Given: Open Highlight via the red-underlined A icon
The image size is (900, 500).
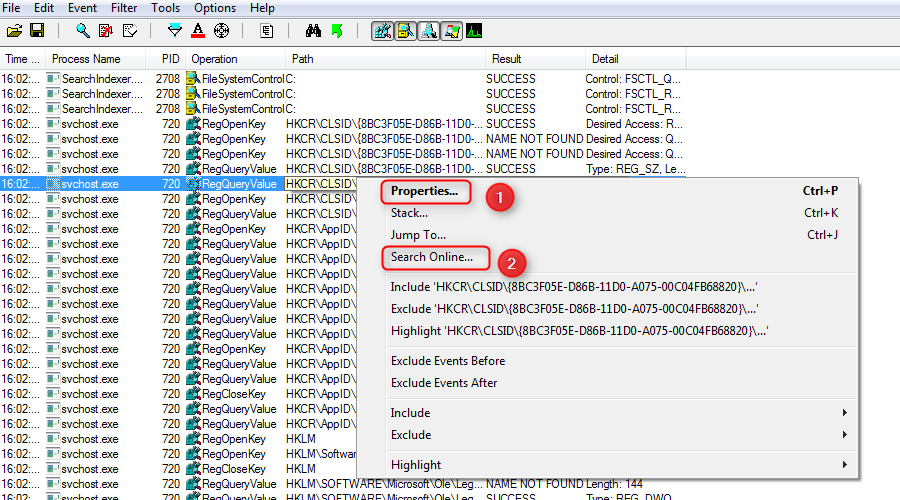Looking at the screenshot, I should click(x=198, y=31).
